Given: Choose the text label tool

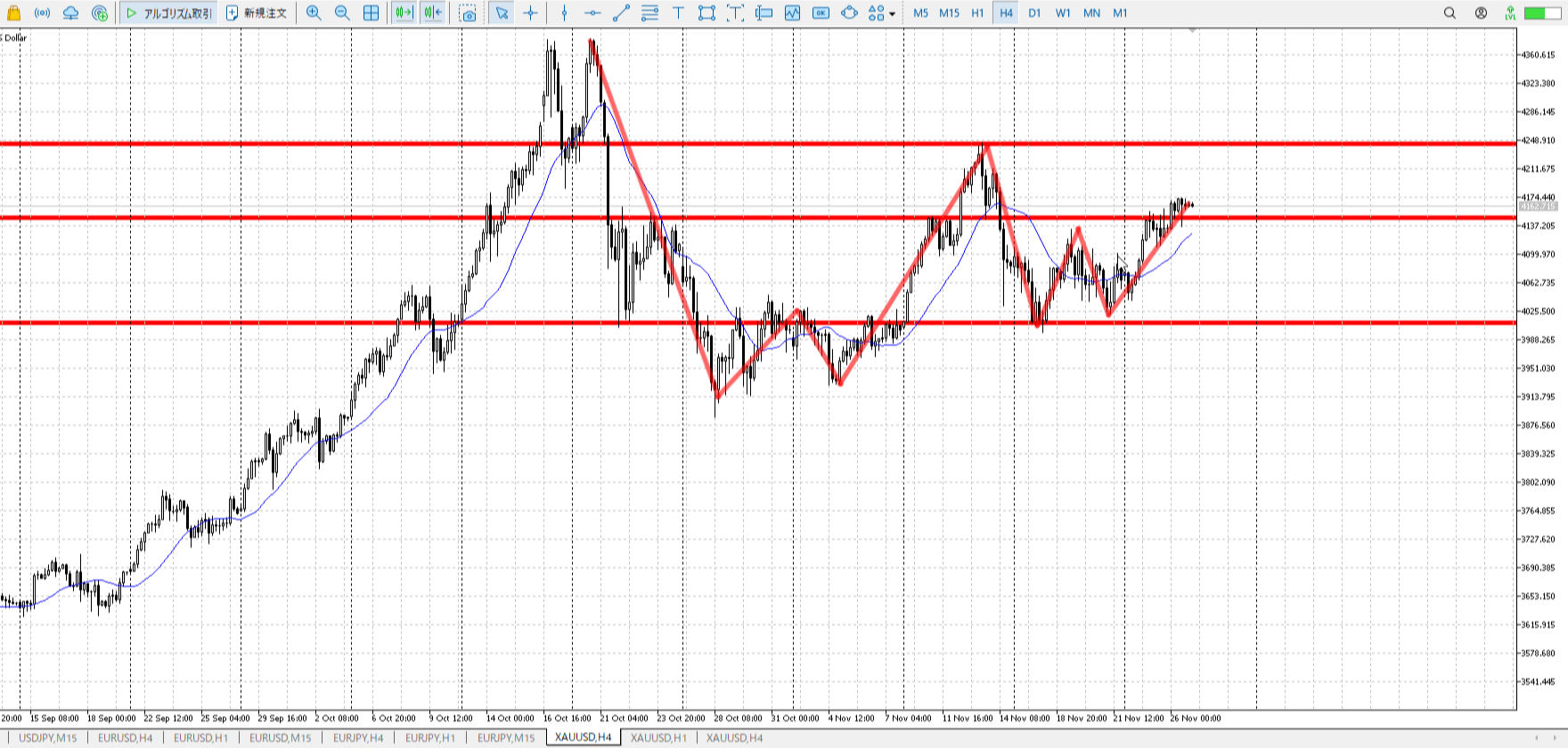Looking at the screenshot, I should (x=678, y=12).
